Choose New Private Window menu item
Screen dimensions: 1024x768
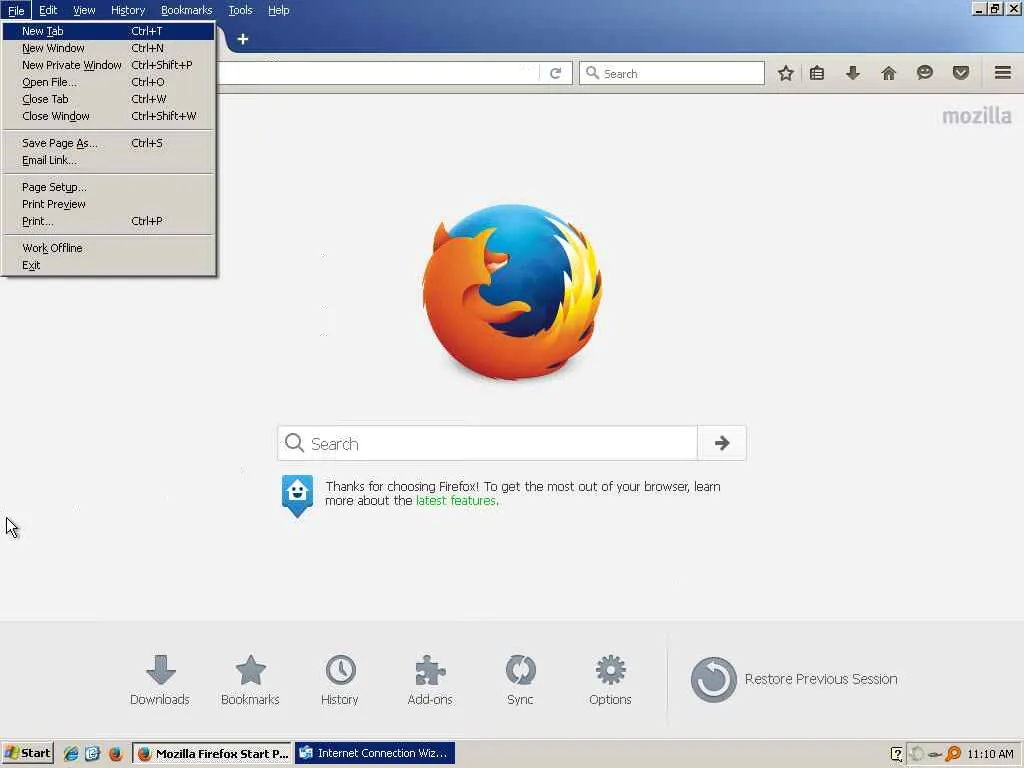pos(108,65)
